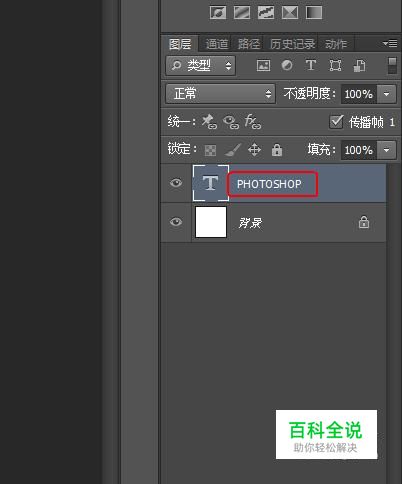
Task: Lock image pixels with brush icon
Action: pyautogui.click(x=233, y=150)
